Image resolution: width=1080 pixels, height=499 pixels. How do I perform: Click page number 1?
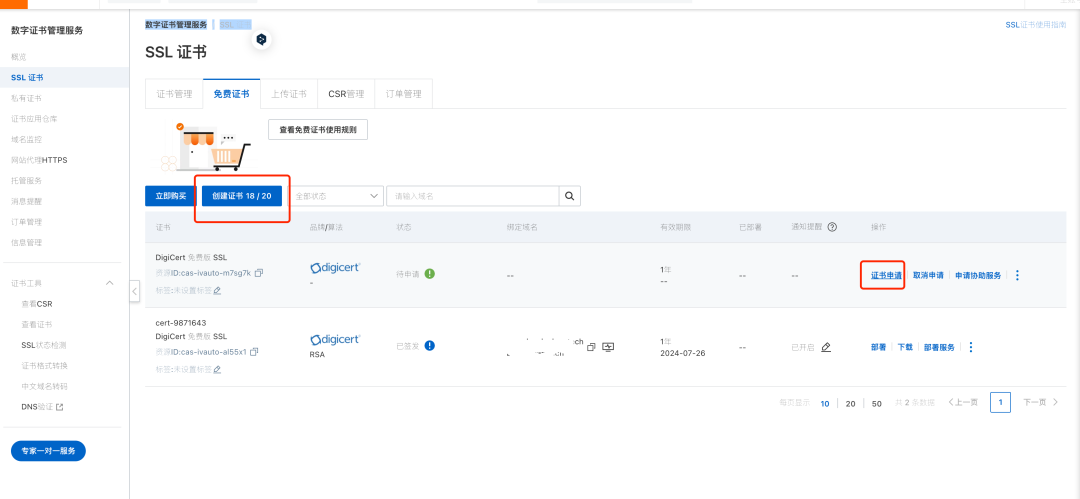(1000, 403)
